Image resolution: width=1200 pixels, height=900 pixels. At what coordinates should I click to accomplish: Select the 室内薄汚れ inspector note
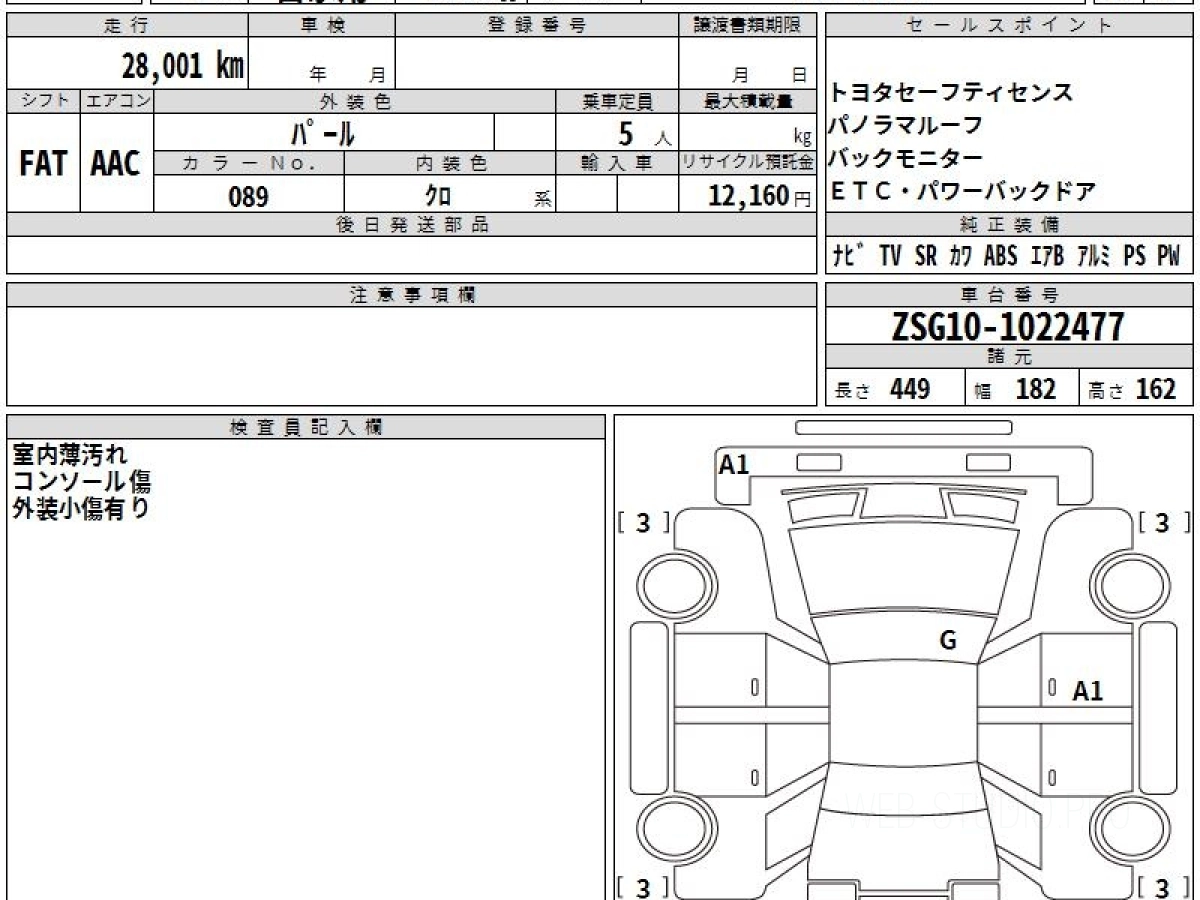(x=70, y=456)
